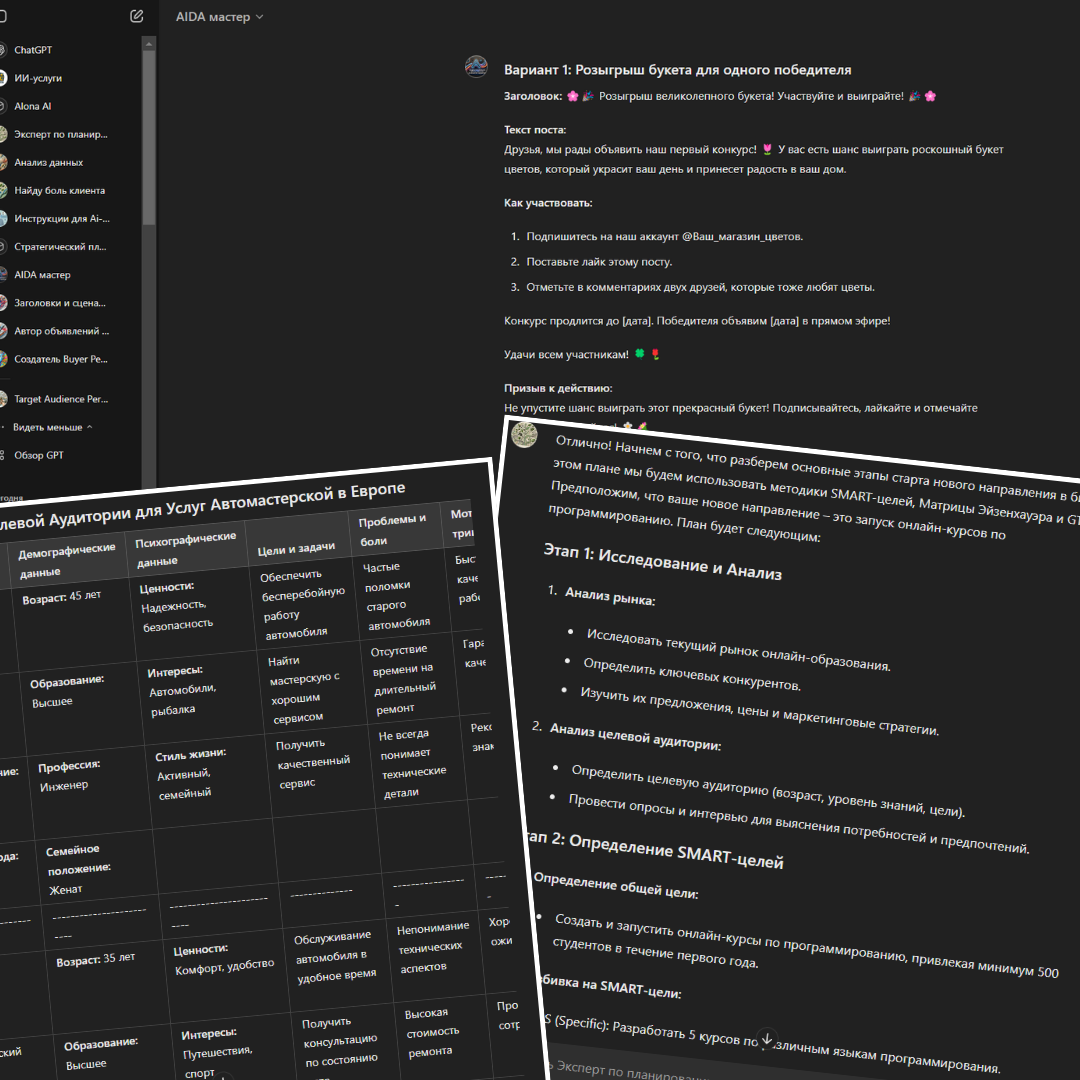Click the sidebar scrollbar up arrow
Image resolution: width=1080 pixels, height=1080 pixels.
pyautogui.click(x=149, y=43)
